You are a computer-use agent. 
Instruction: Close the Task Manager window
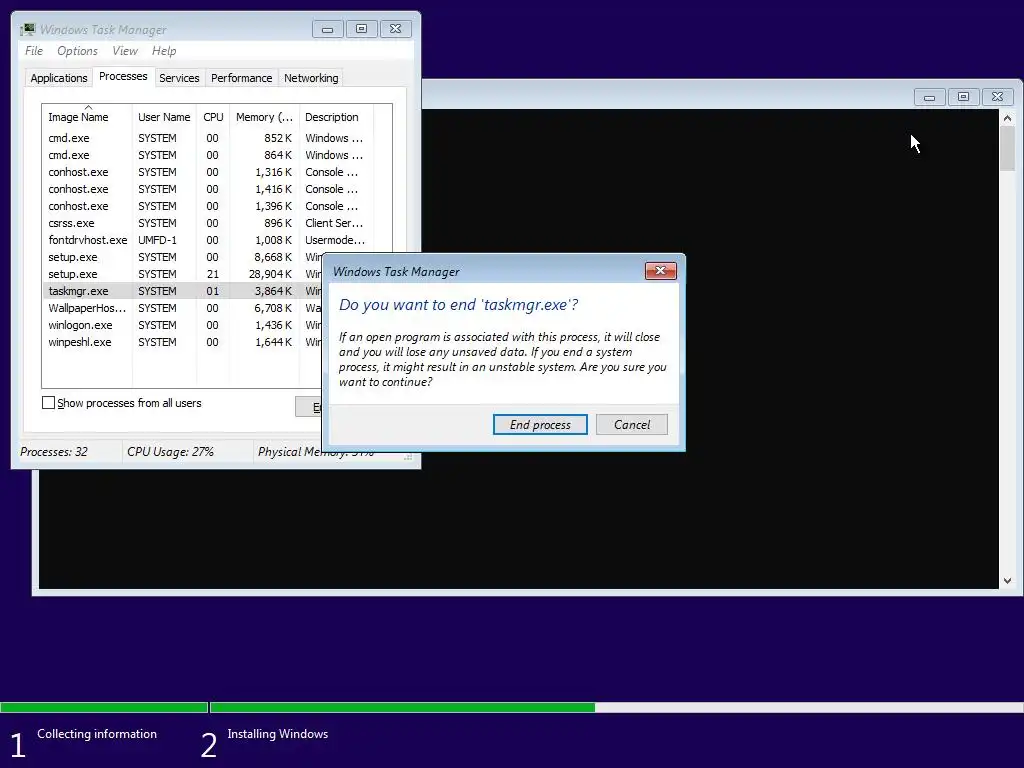pyautogui.click(x=395, y=29)
